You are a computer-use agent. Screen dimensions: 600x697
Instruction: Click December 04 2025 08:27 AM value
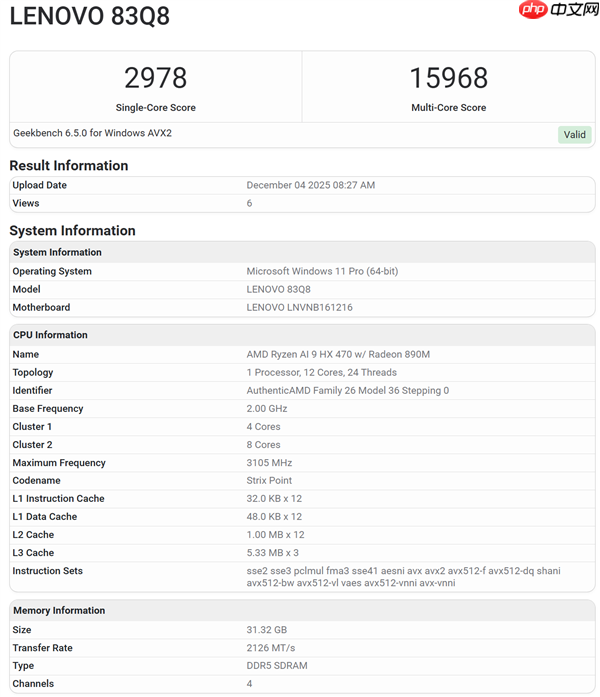pos(311,185)
